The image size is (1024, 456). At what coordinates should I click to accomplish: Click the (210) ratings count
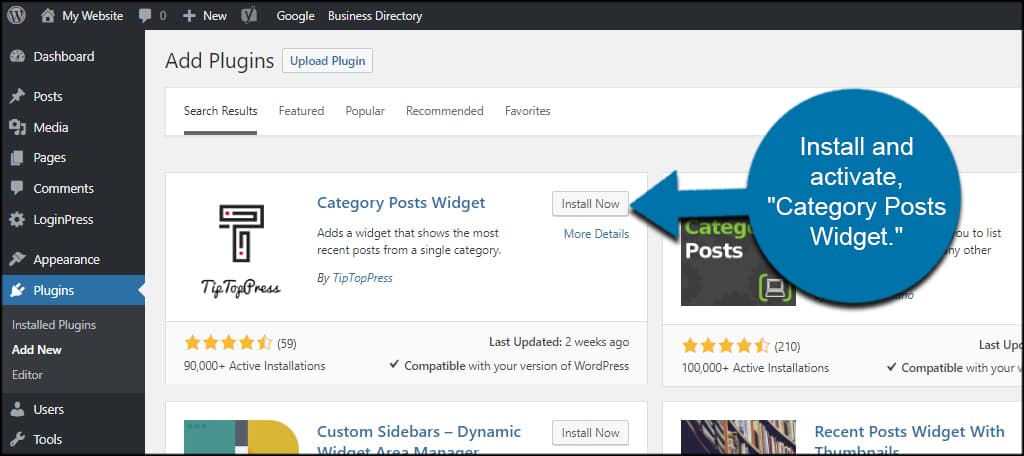click(787, 346)
